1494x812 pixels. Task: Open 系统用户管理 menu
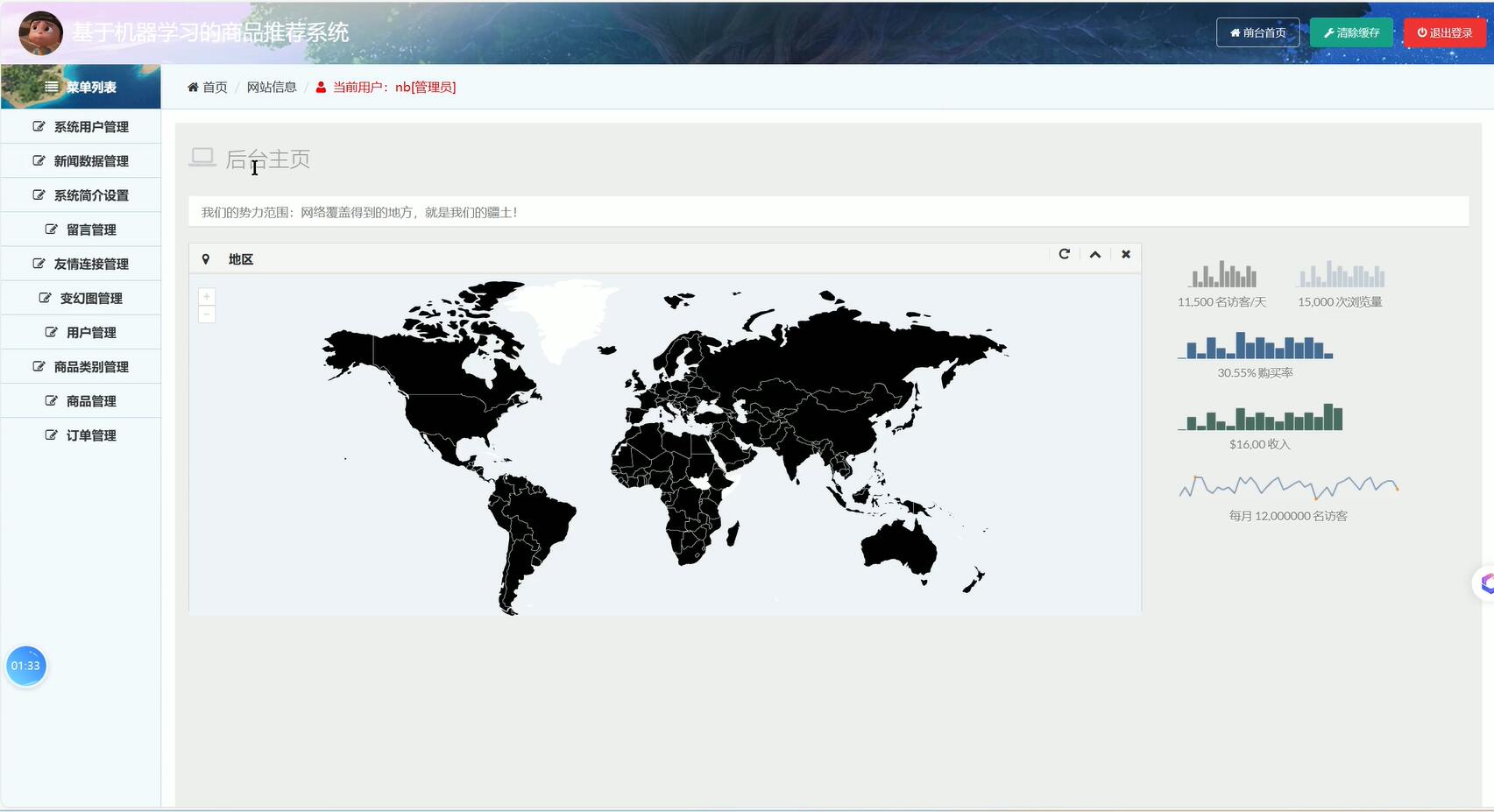pos(81,127)
